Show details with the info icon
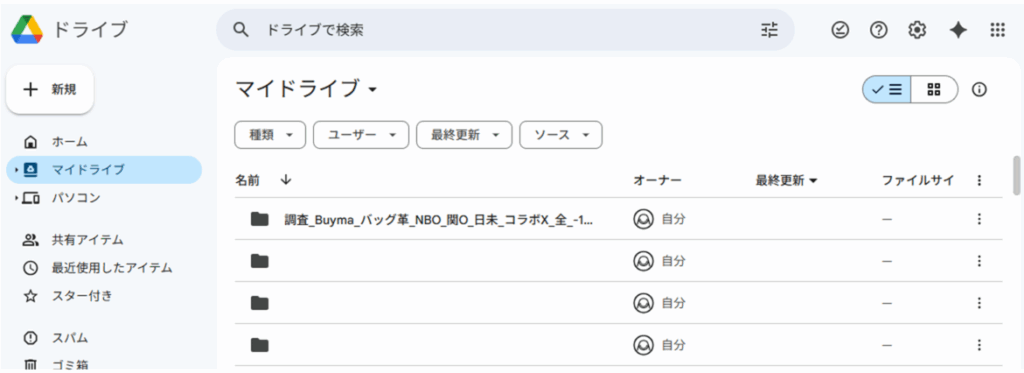Image resolution: width=1024 pixels, height=373 pixels. [978, 89]
